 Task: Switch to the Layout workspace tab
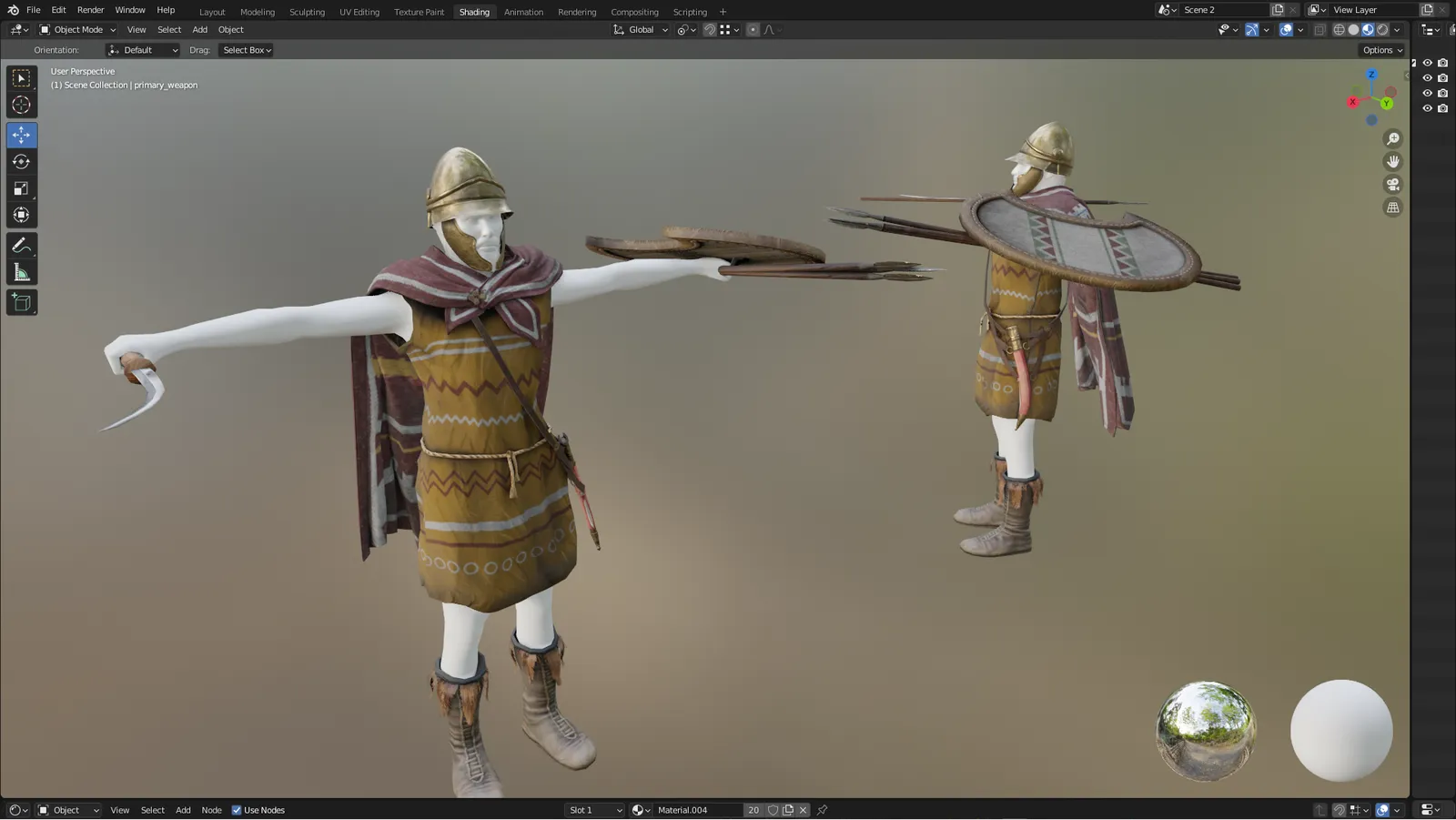[212, 12]
